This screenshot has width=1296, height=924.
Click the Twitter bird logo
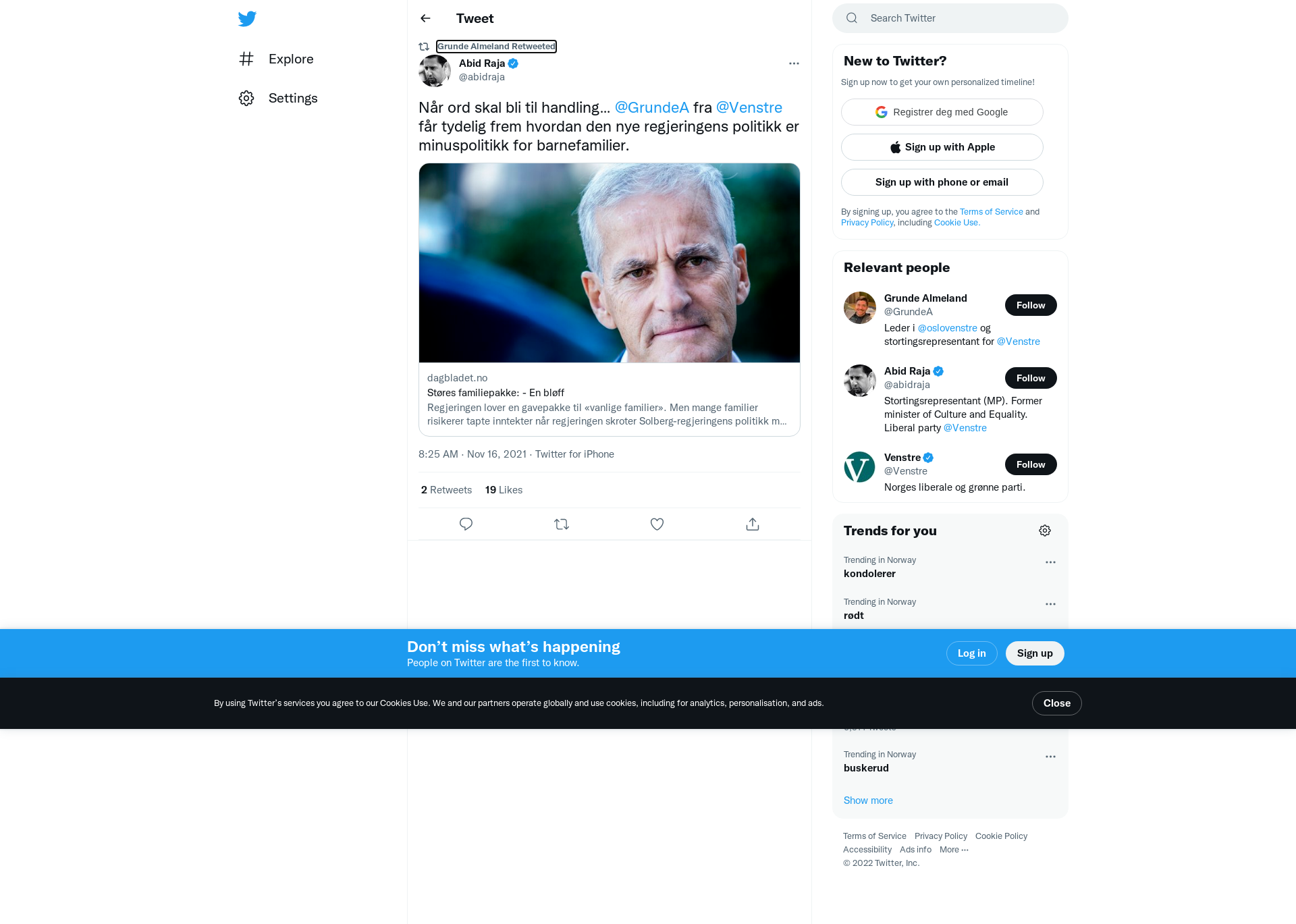[247, 18]
